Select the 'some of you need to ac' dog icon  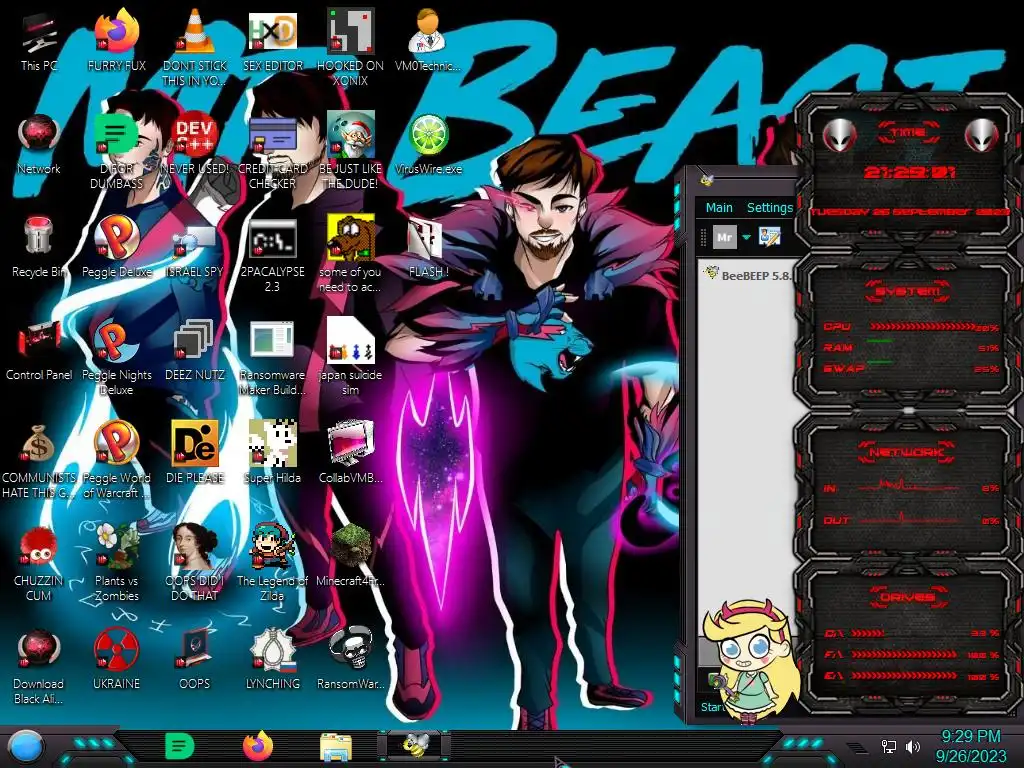[x=351, y=255]
